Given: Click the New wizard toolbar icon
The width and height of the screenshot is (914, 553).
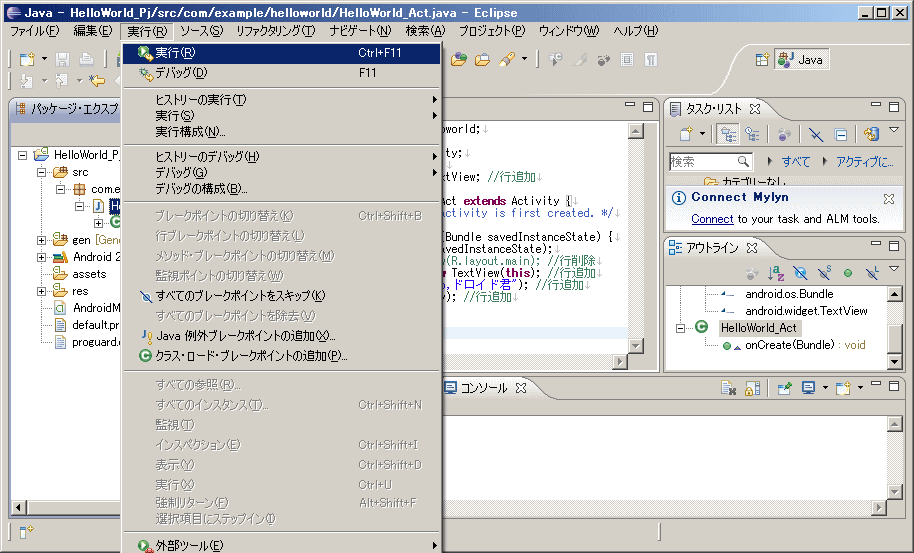Looking at the screenshot, I should coord(27,59).
